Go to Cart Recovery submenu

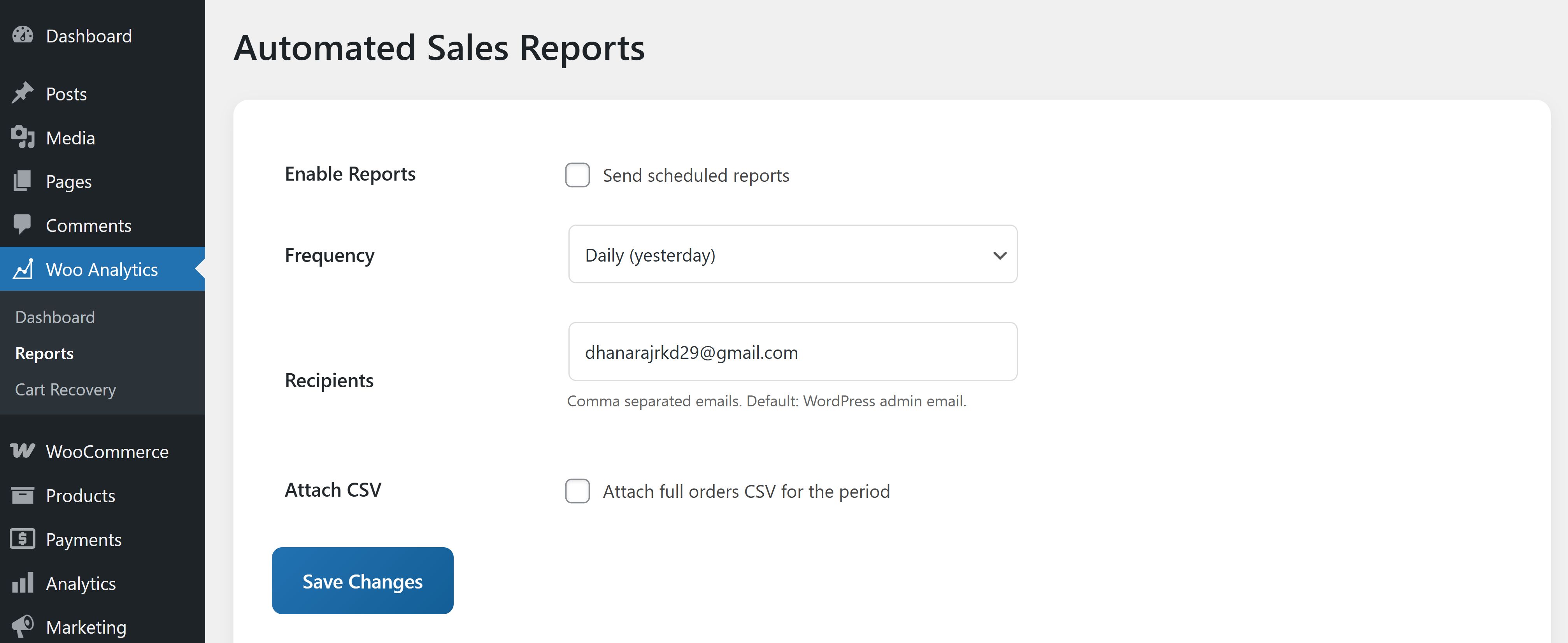point(65,390)
